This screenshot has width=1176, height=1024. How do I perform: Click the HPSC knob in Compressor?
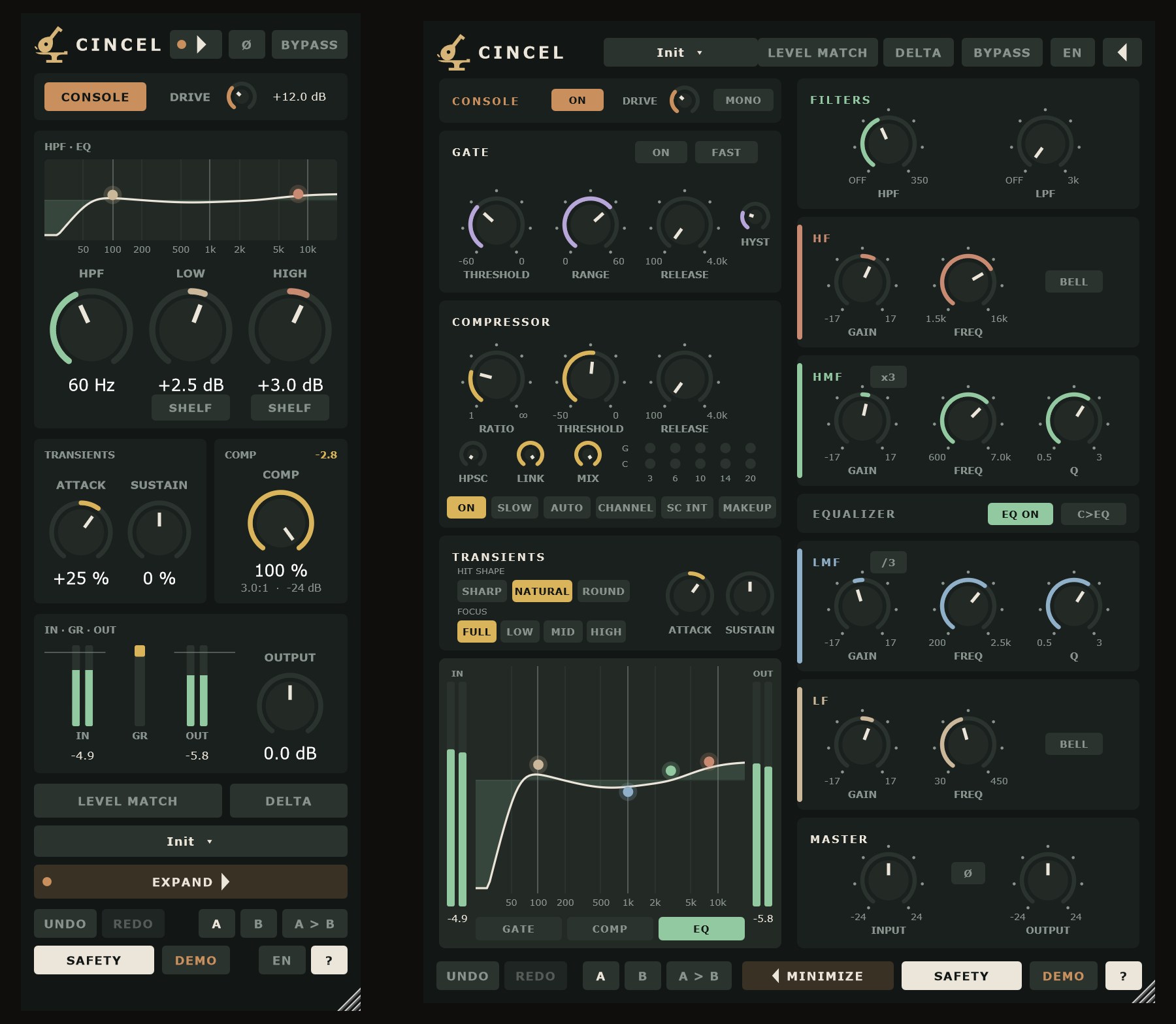click(472, 455)
